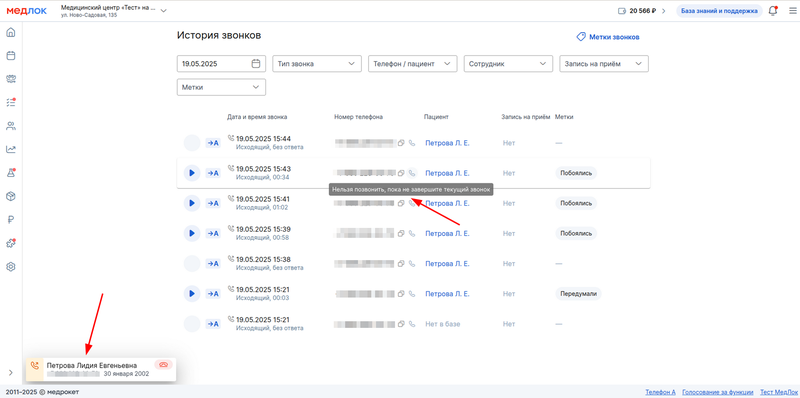Image resolution: width=800 pixels, height=398 pixels.
Task: Open the calendar icon in sidebar
Action: pos(11,56)
